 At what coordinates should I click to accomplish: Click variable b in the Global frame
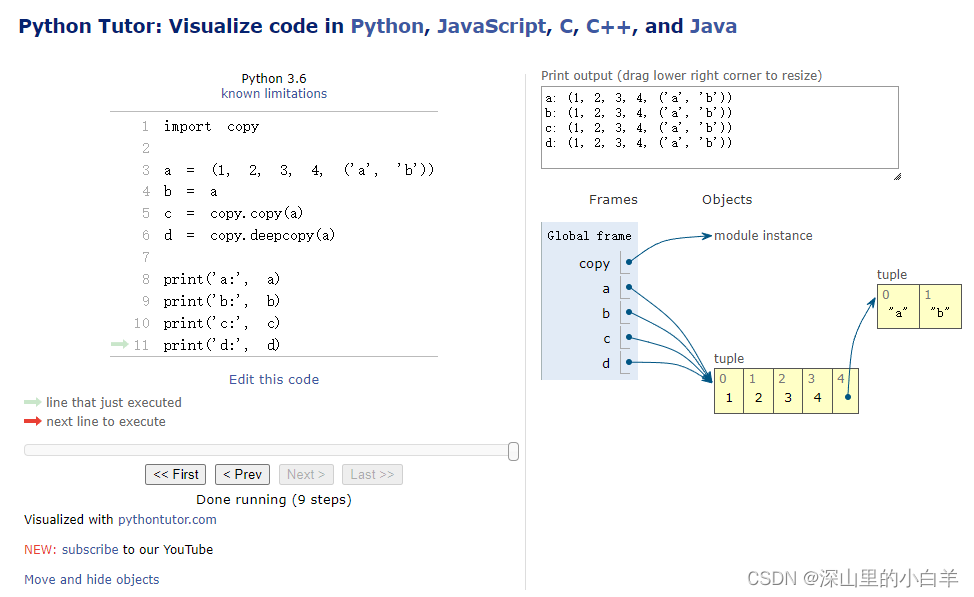coord(606,314)
